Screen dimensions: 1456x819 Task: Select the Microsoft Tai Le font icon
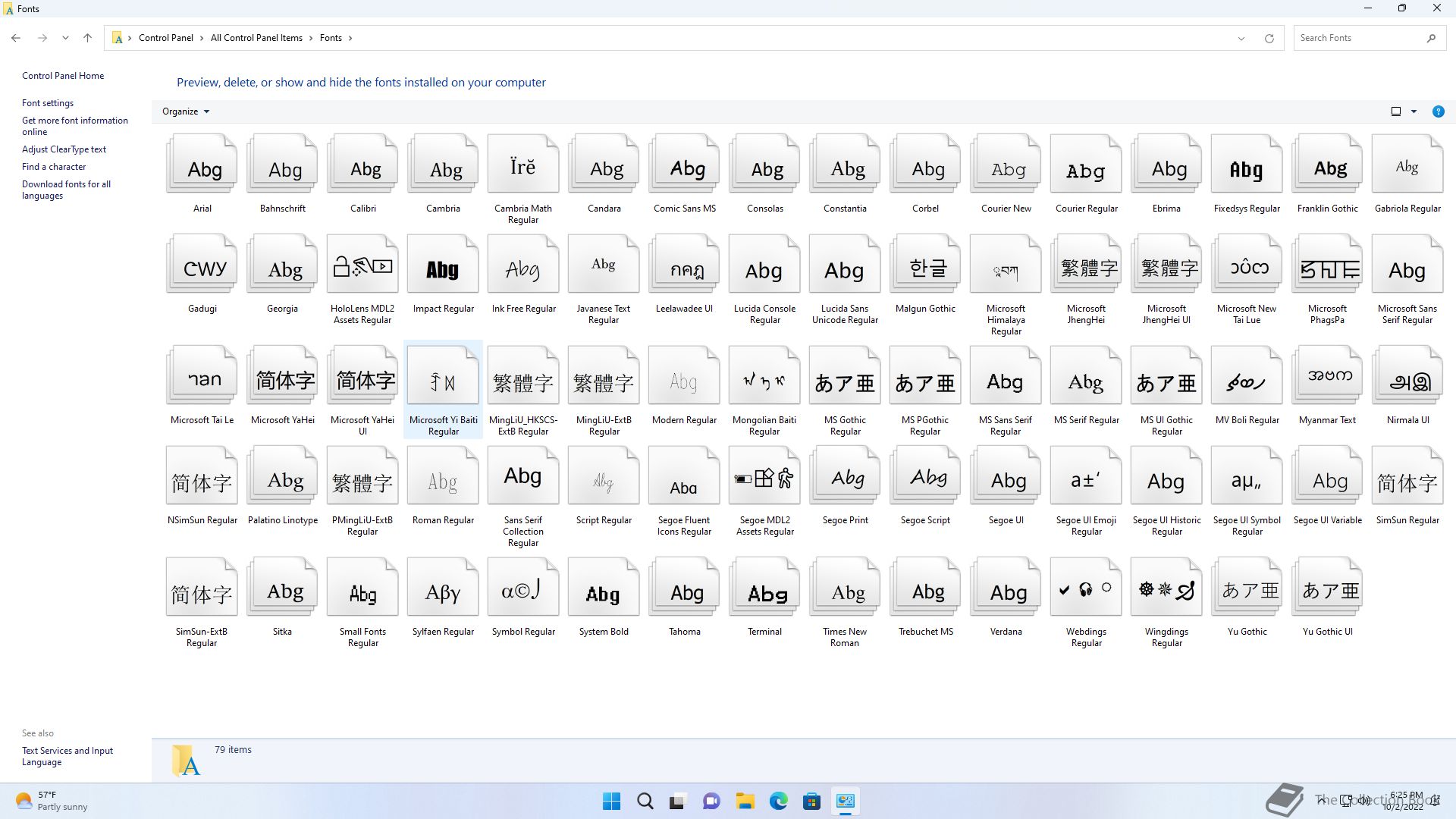pos(202,375)
